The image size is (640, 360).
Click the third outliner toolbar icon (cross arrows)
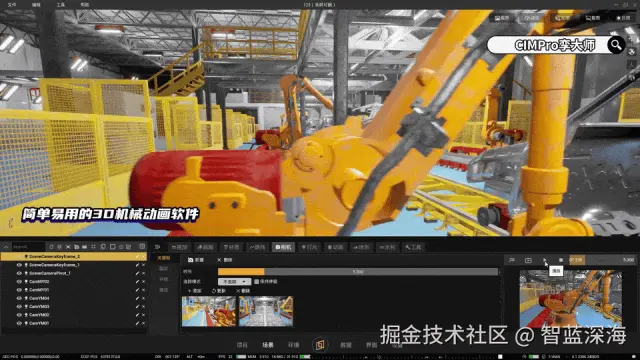[x=68, y=247]
